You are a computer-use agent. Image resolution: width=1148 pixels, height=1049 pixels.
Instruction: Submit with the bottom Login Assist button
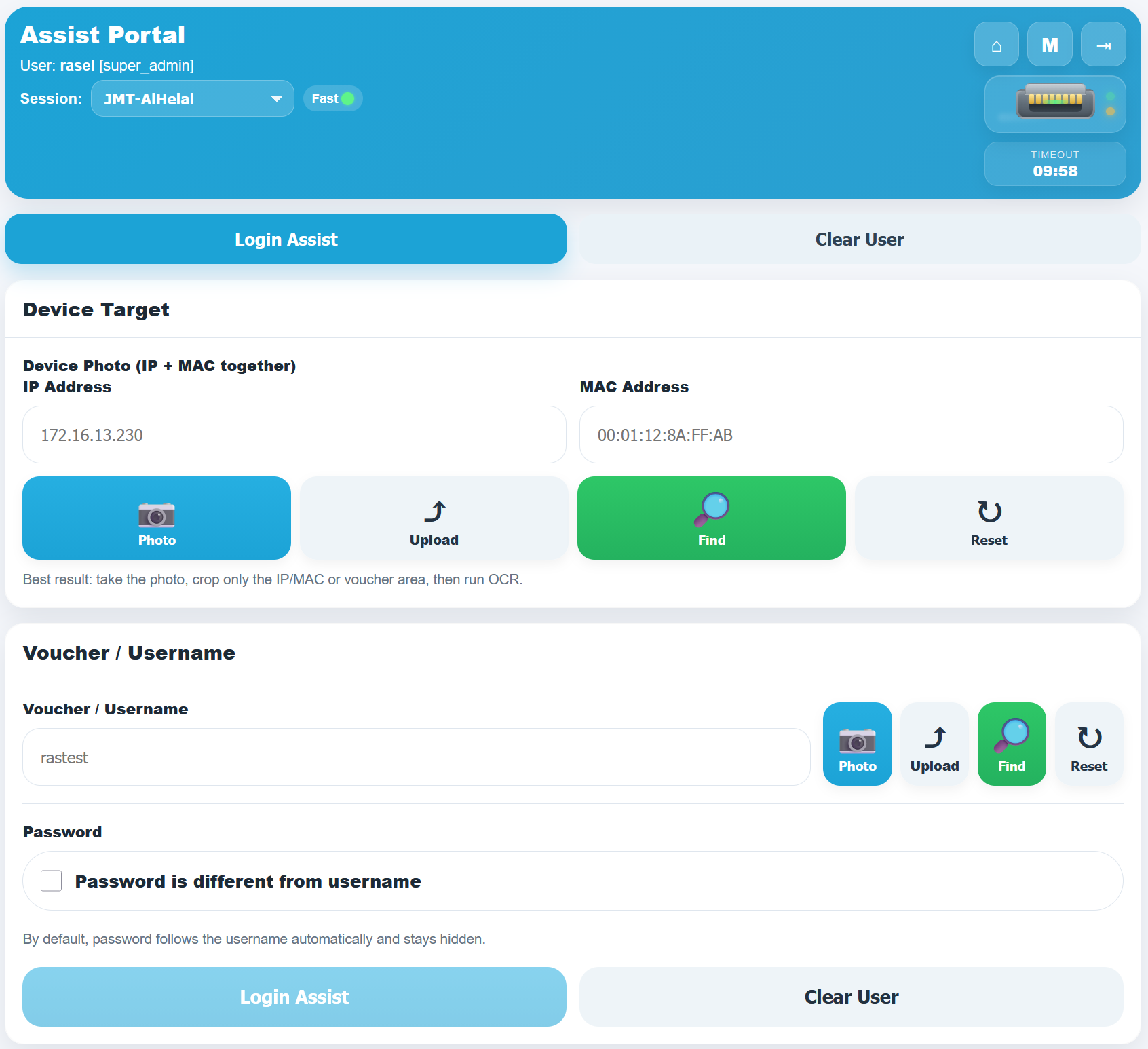294,997
